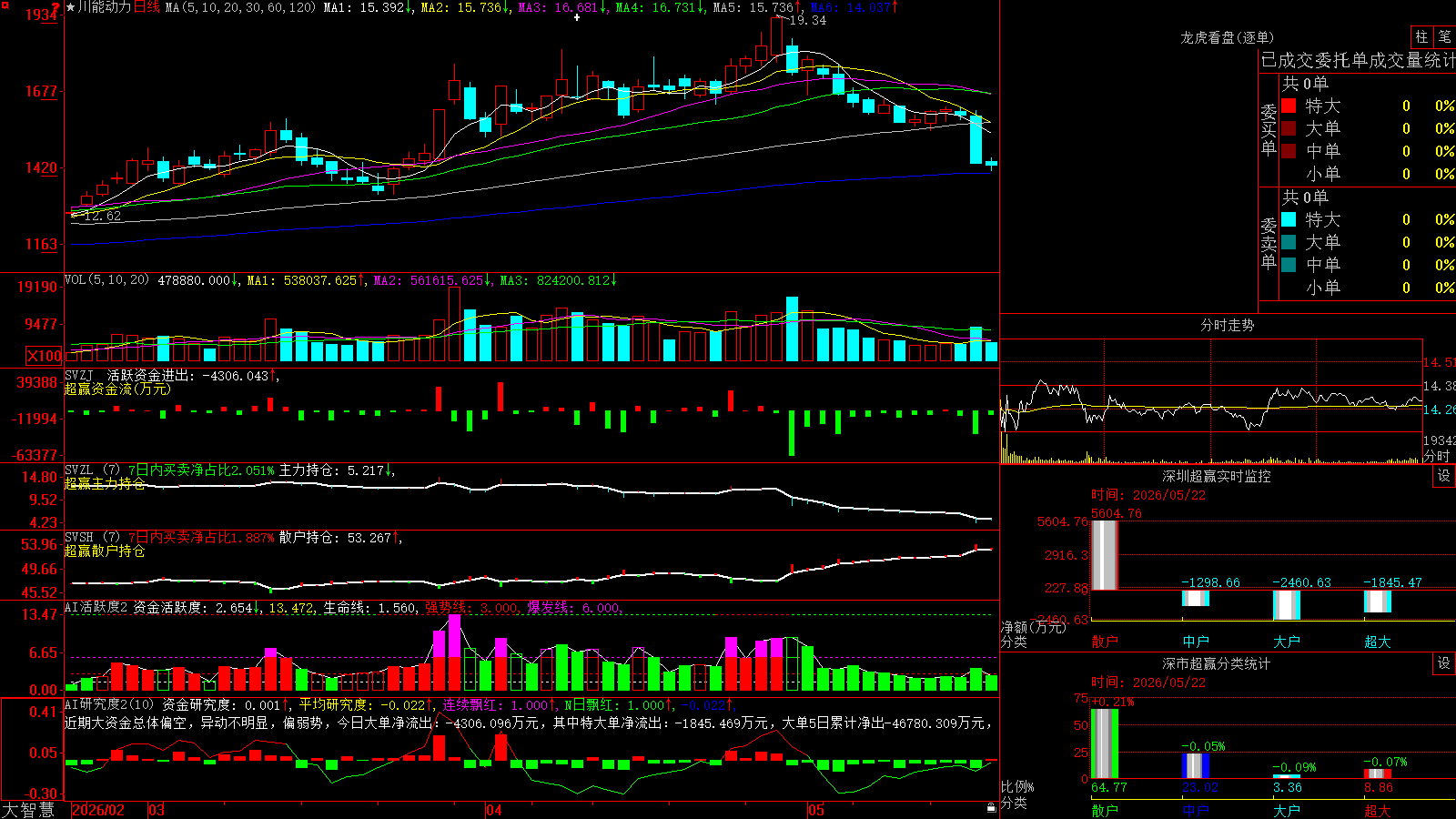Image resolution: width=1456 pixels, height=819 pixels.
Task: Open 设 settings for 深圳超赢实时监控
Action: point(1444,476)
